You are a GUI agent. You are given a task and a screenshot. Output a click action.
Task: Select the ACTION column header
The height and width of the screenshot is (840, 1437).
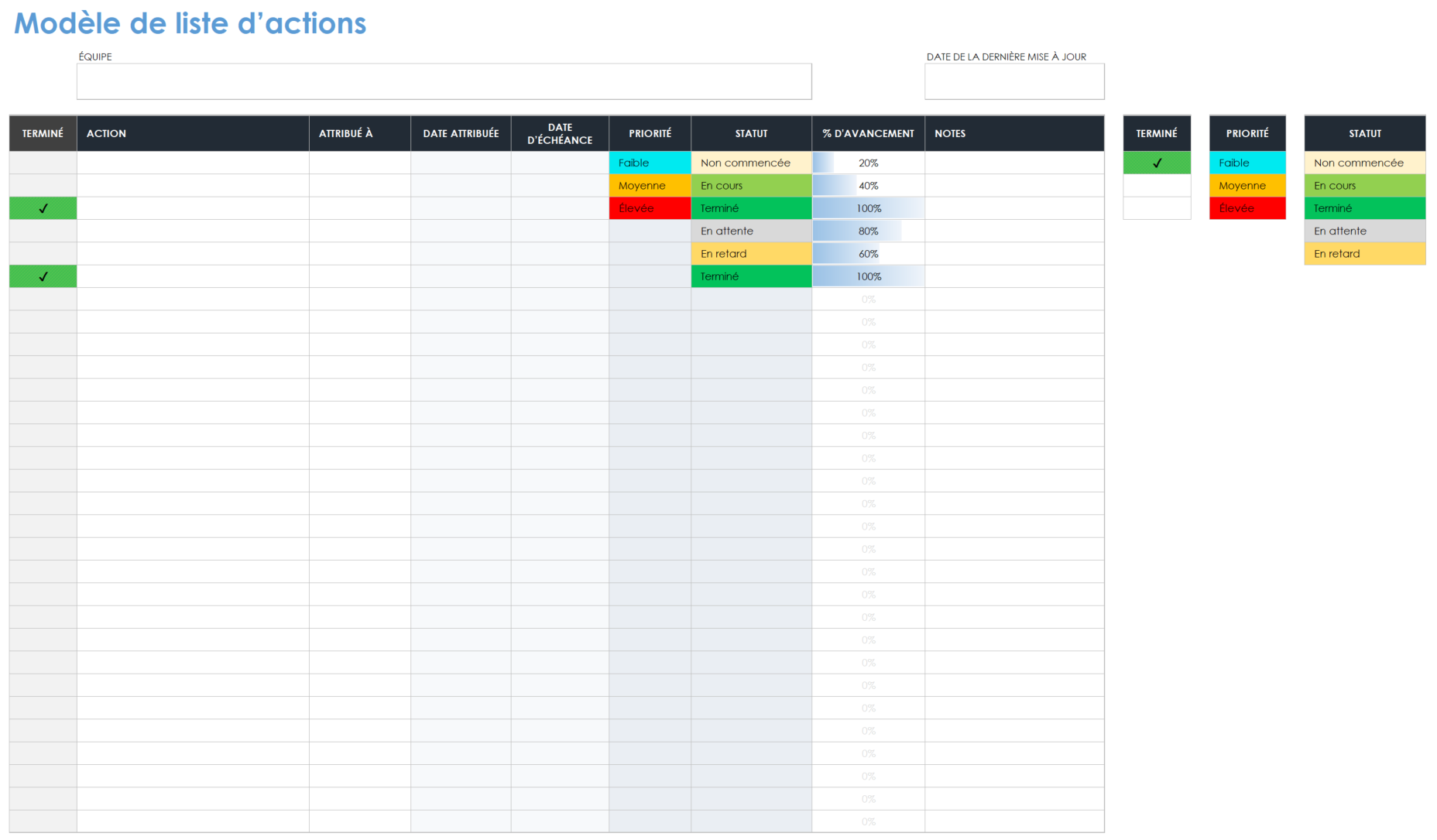[x=193, y=133]
